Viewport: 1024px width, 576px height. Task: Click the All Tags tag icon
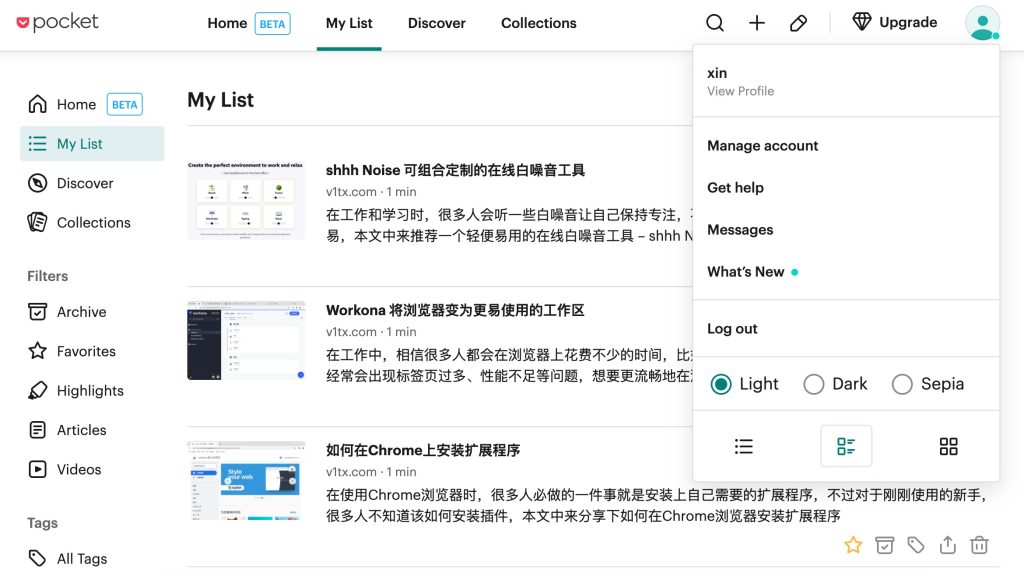37,558
